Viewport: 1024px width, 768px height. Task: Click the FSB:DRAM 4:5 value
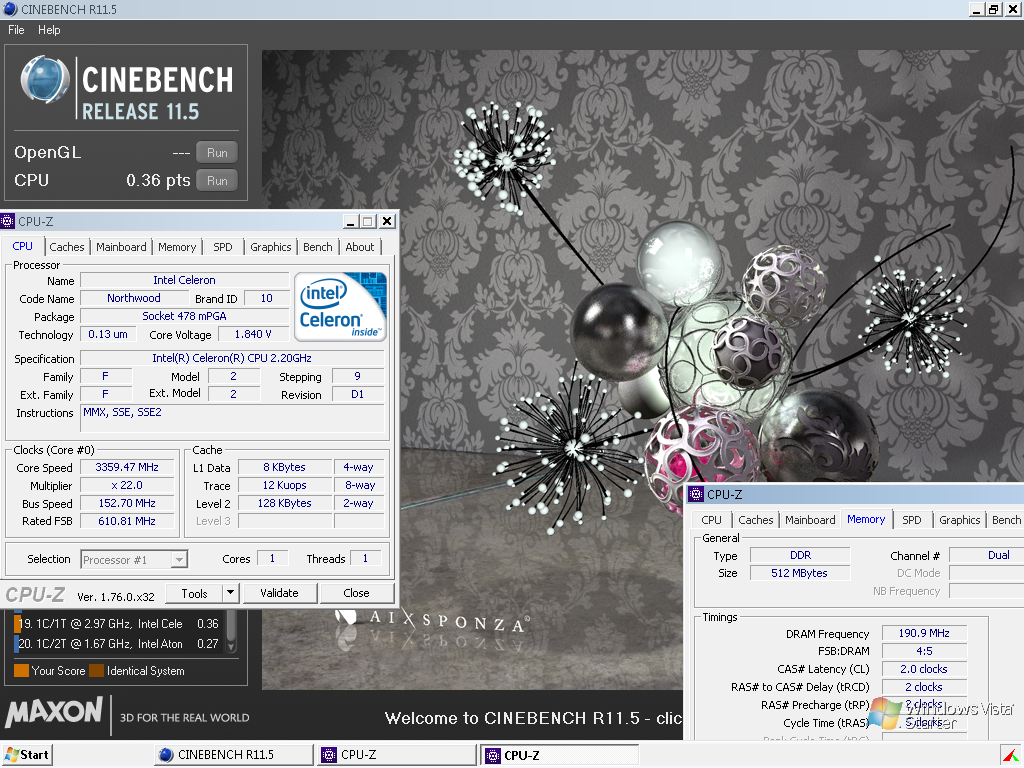click(x=924, y=651)
